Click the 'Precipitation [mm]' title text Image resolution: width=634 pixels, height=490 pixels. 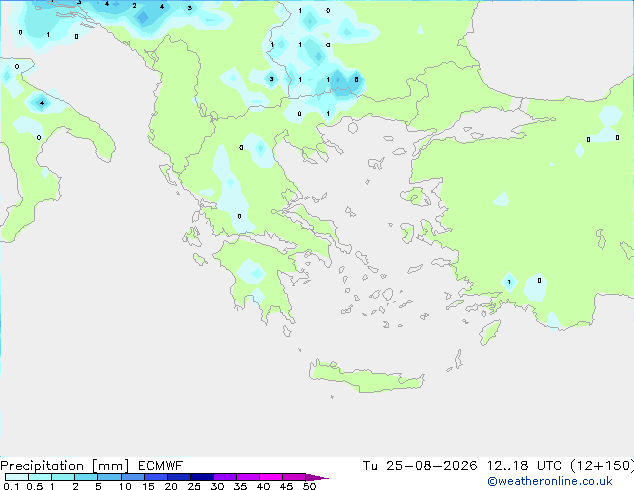[65, 466]
